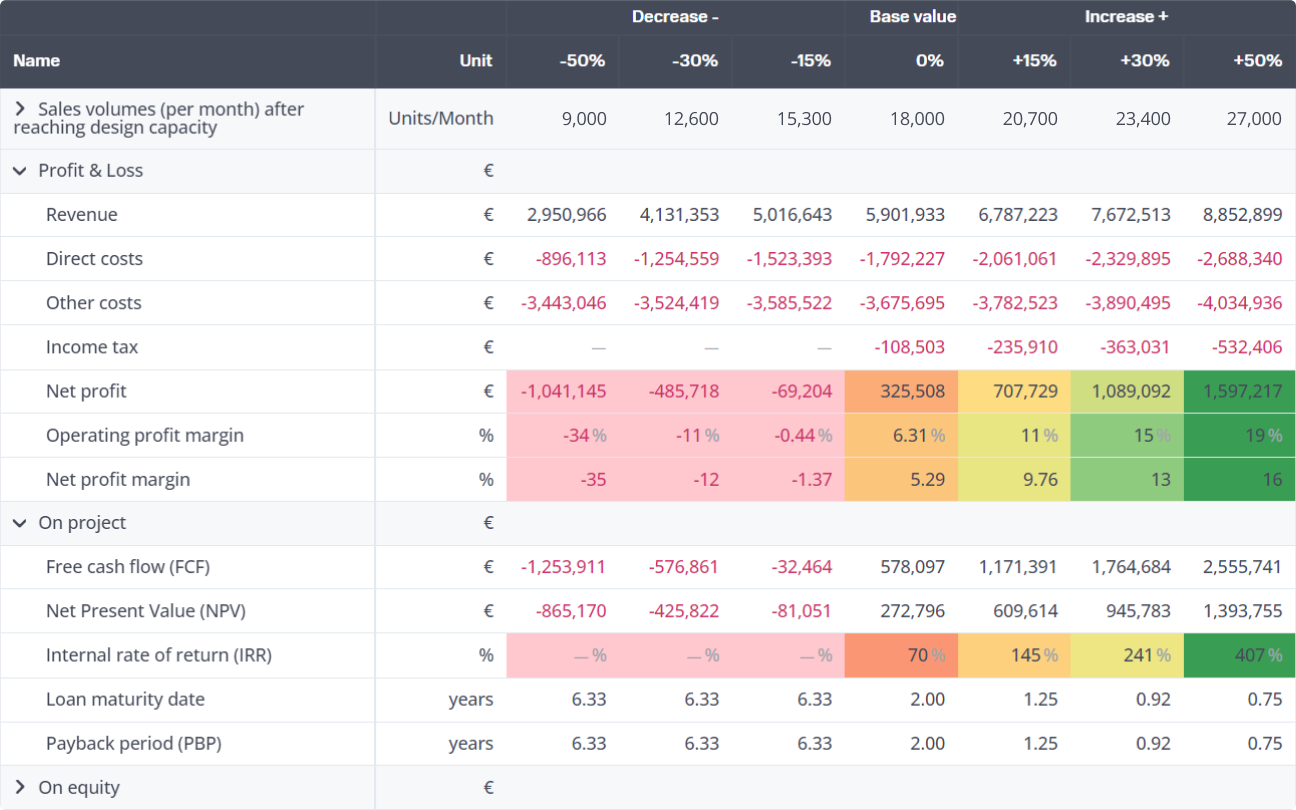Screen dimensions: 1296x810
Task: Click the Net profit margin row label
Action: tap(118, 479)
